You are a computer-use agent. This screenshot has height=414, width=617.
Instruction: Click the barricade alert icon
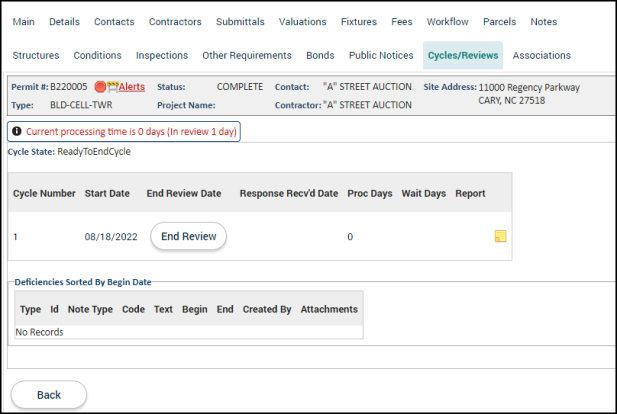point(113,87)
